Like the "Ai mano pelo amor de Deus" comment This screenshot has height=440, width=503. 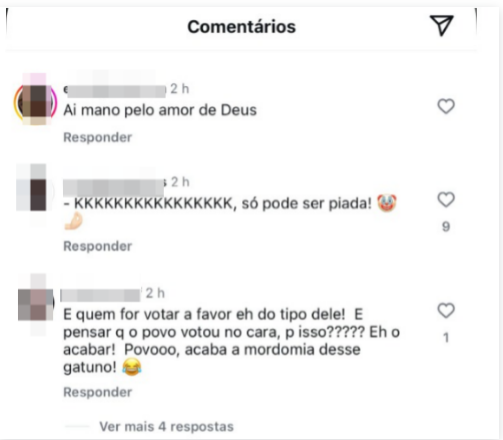446,106
